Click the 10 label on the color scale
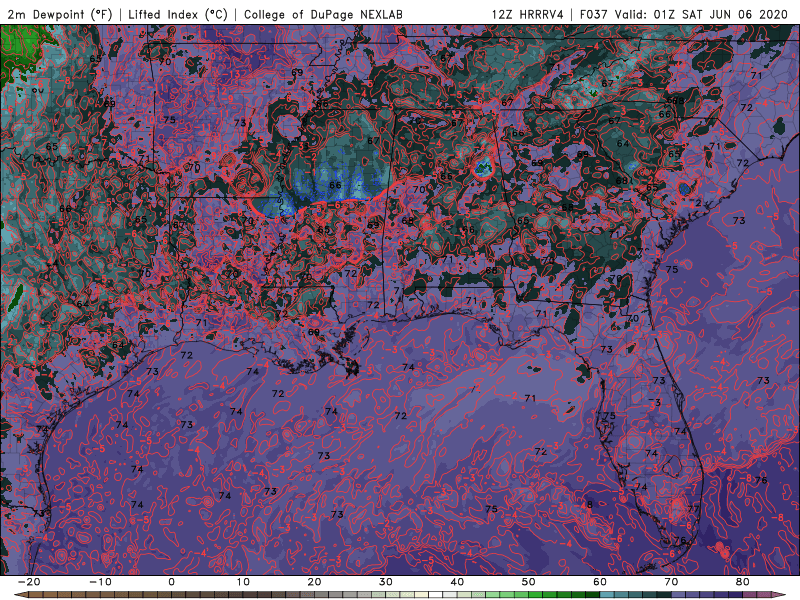Viewport: 800px width, 600px height. click(243, 582)
